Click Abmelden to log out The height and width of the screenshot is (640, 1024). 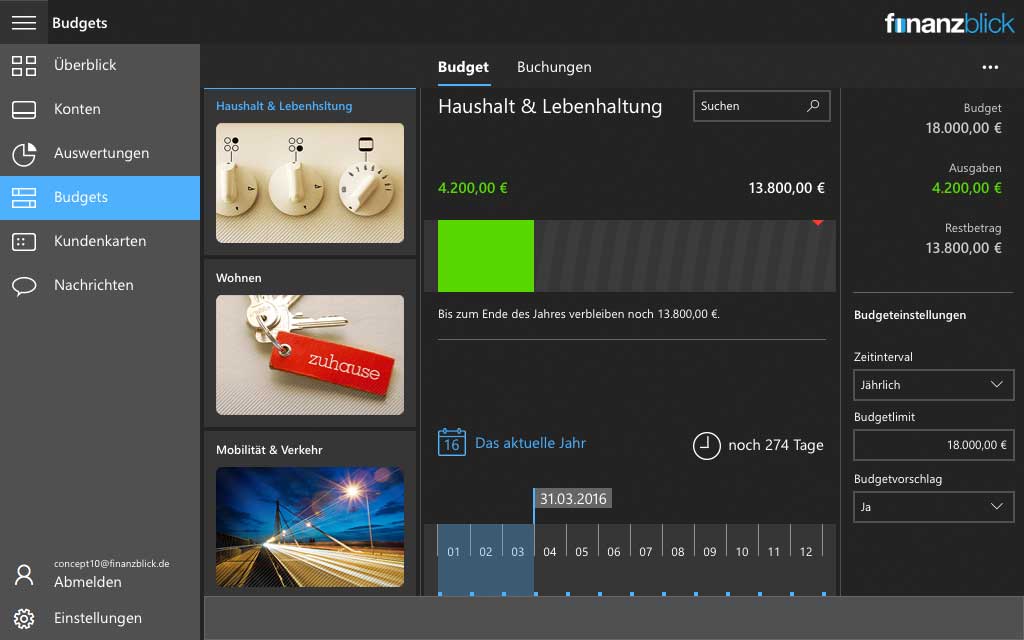coord(88,582)
